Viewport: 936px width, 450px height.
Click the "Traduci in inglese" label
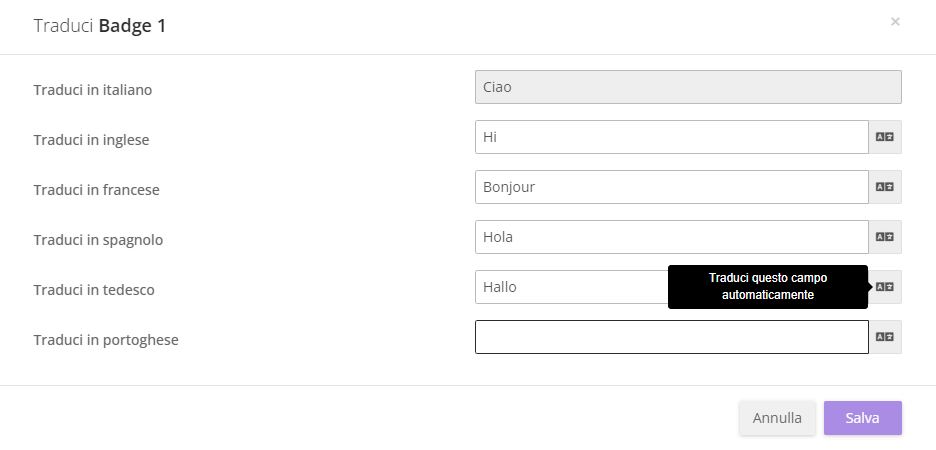click(91, 140)
